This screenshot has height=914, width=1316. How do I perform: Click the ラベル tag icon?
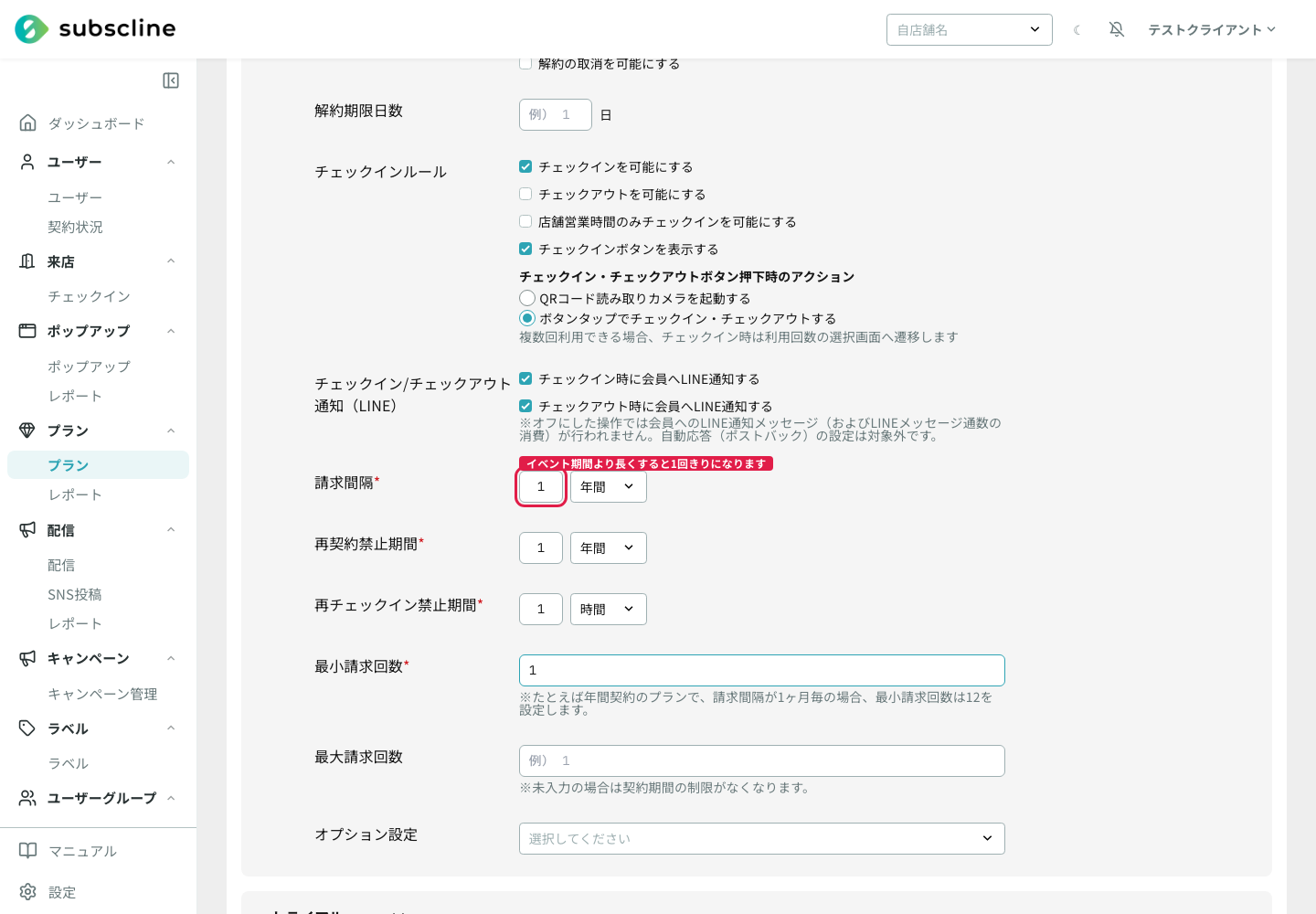[x=28, y=728]
